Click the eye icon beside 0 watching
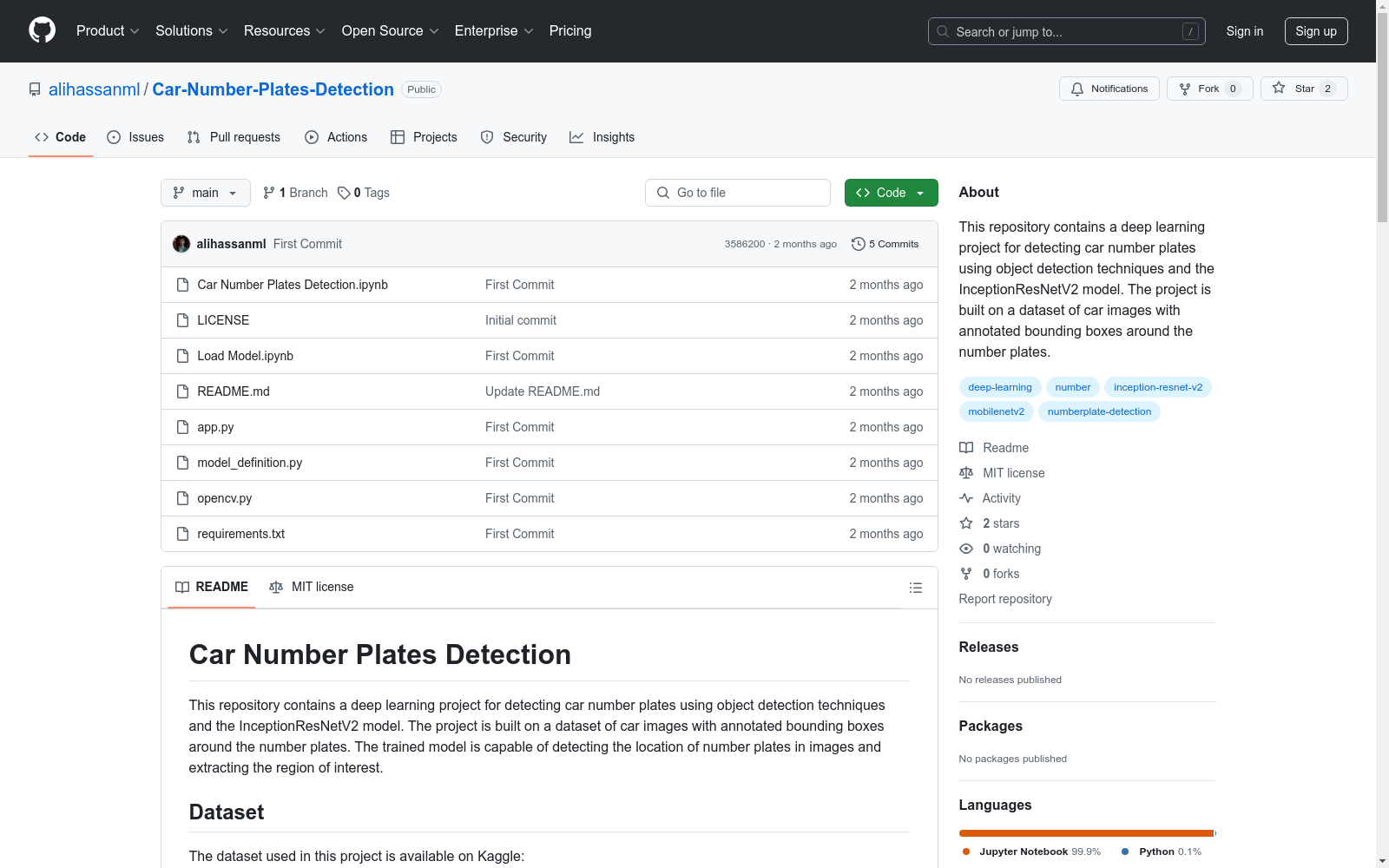The height and width of the screenshot is (868, 1389). 966,549
